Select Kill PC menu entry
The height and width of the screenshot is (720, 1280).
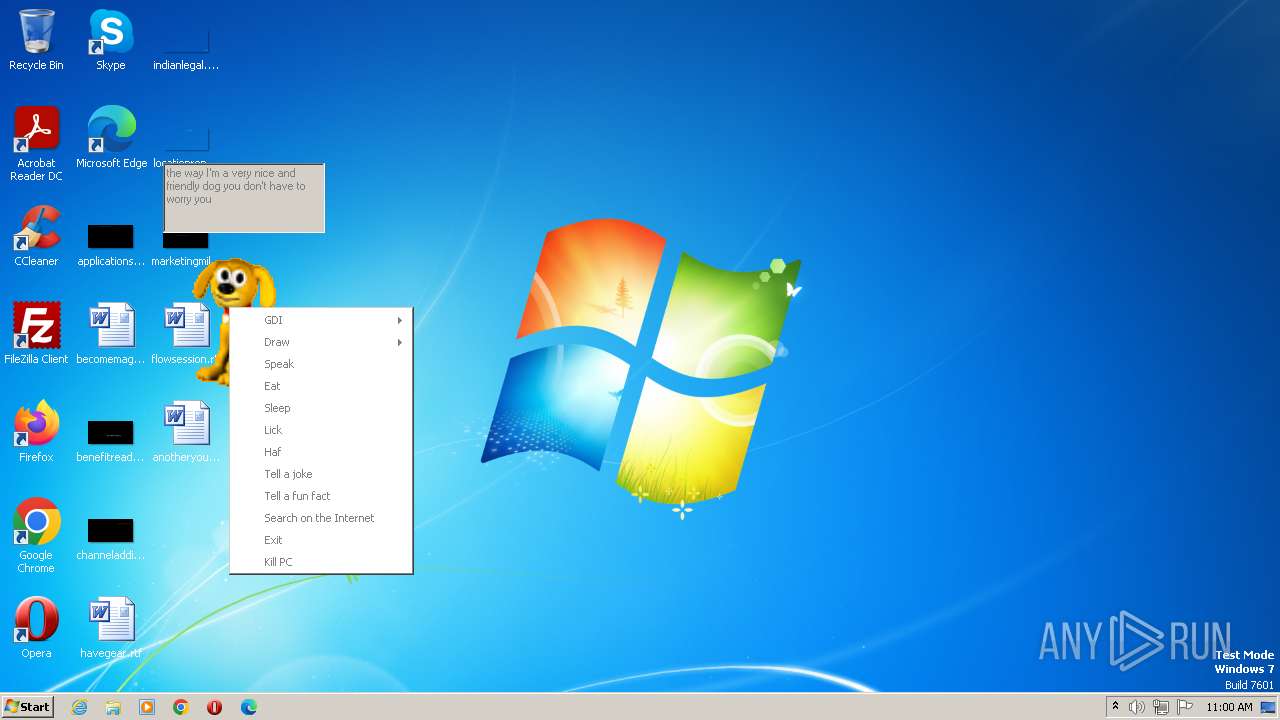pos(321,562)
